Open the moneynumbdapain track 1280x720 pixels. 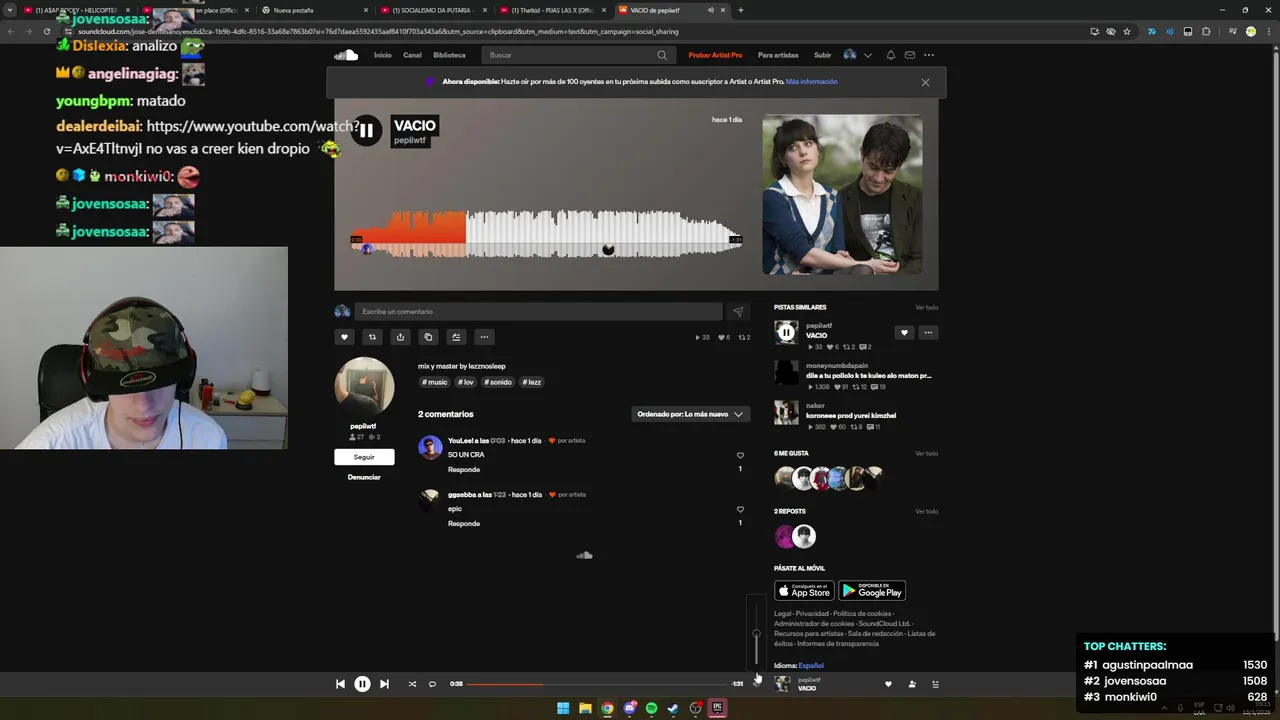(869, 376)
